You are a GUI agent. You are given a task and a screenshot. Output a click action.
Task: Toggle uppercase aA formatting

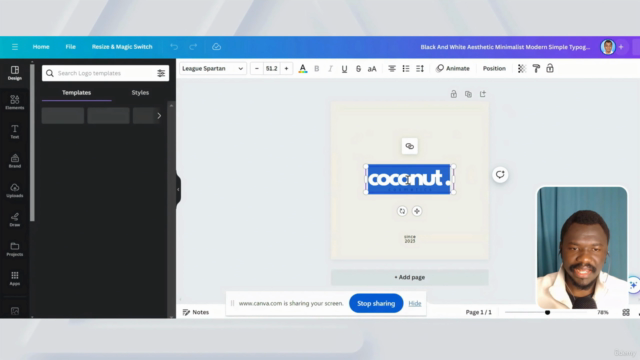pos(372,69)
